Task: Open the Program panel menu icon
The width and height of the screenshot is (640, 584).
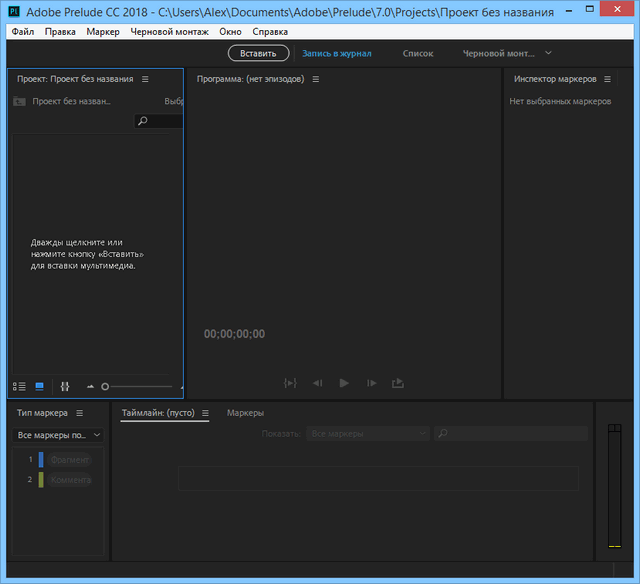Action: coord(316,79)
